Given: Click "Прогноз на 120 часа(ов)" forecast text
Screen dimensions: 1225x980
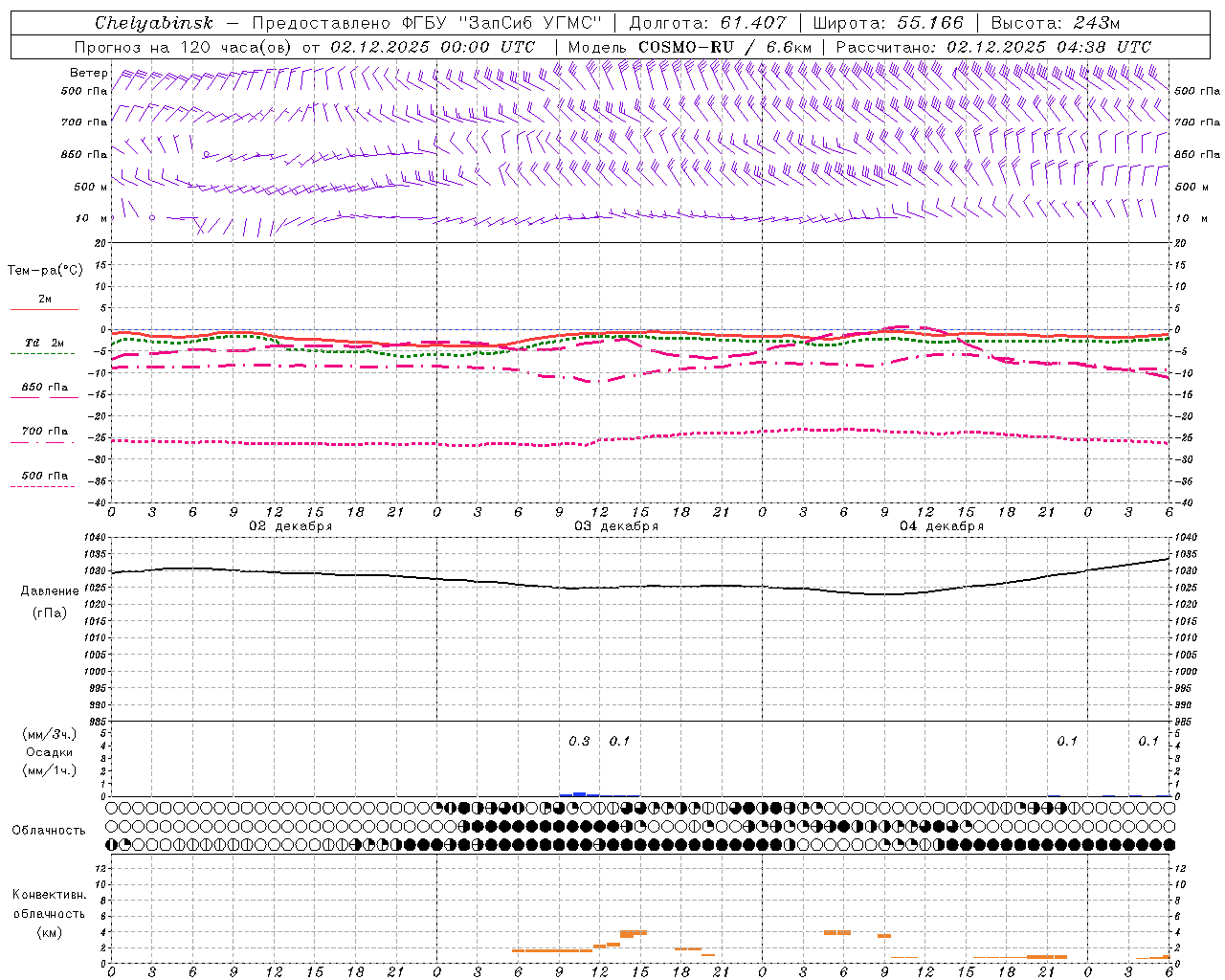Looking at the screenshot, I should 185,47.
